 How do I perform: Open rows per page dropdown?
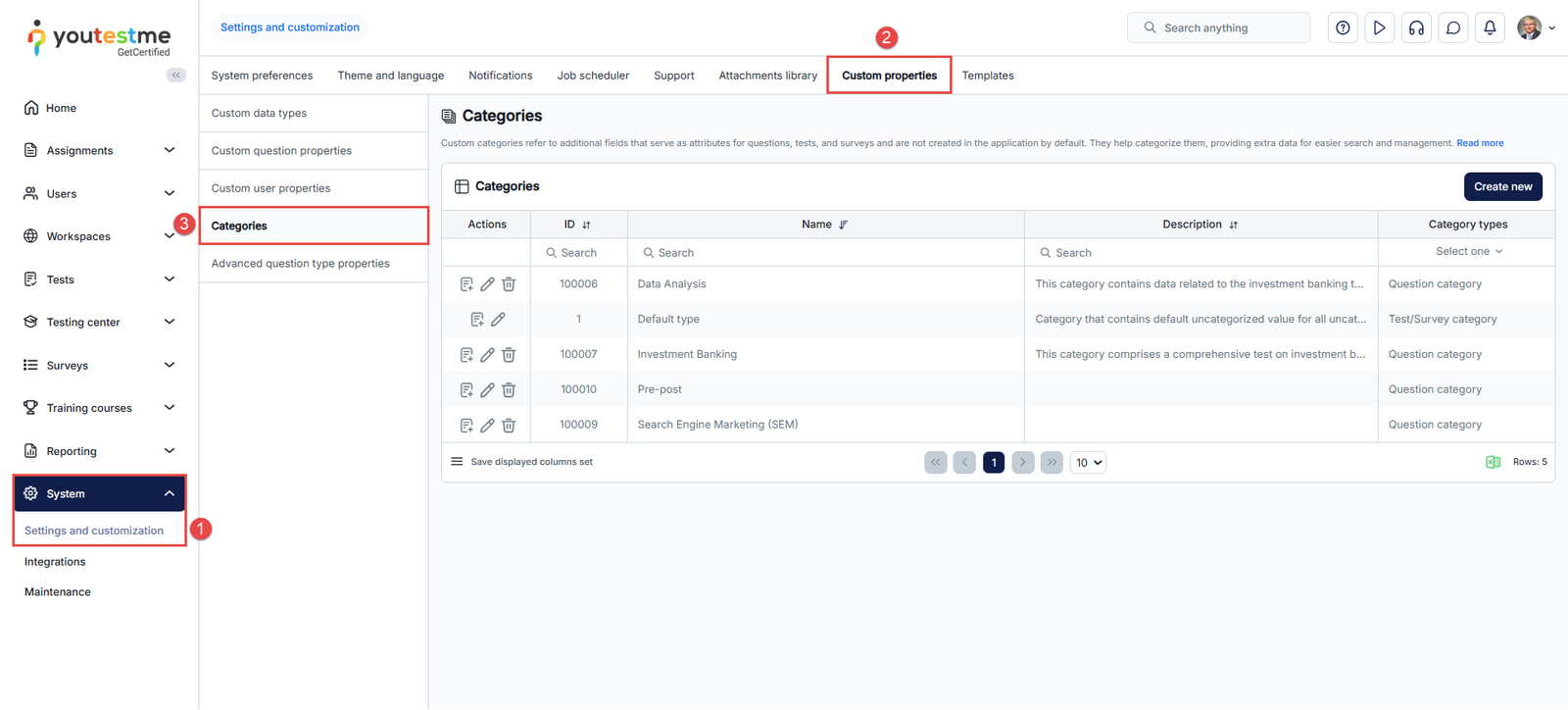click(x=1088, y=463)
